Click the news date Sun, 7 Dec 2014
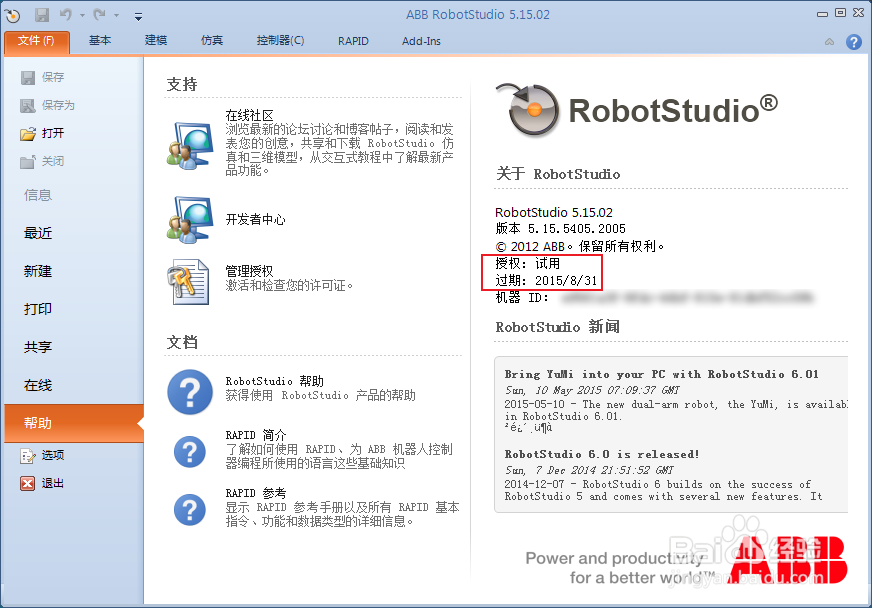The height and width of the screenshot is (608, 872). (589, 470)
